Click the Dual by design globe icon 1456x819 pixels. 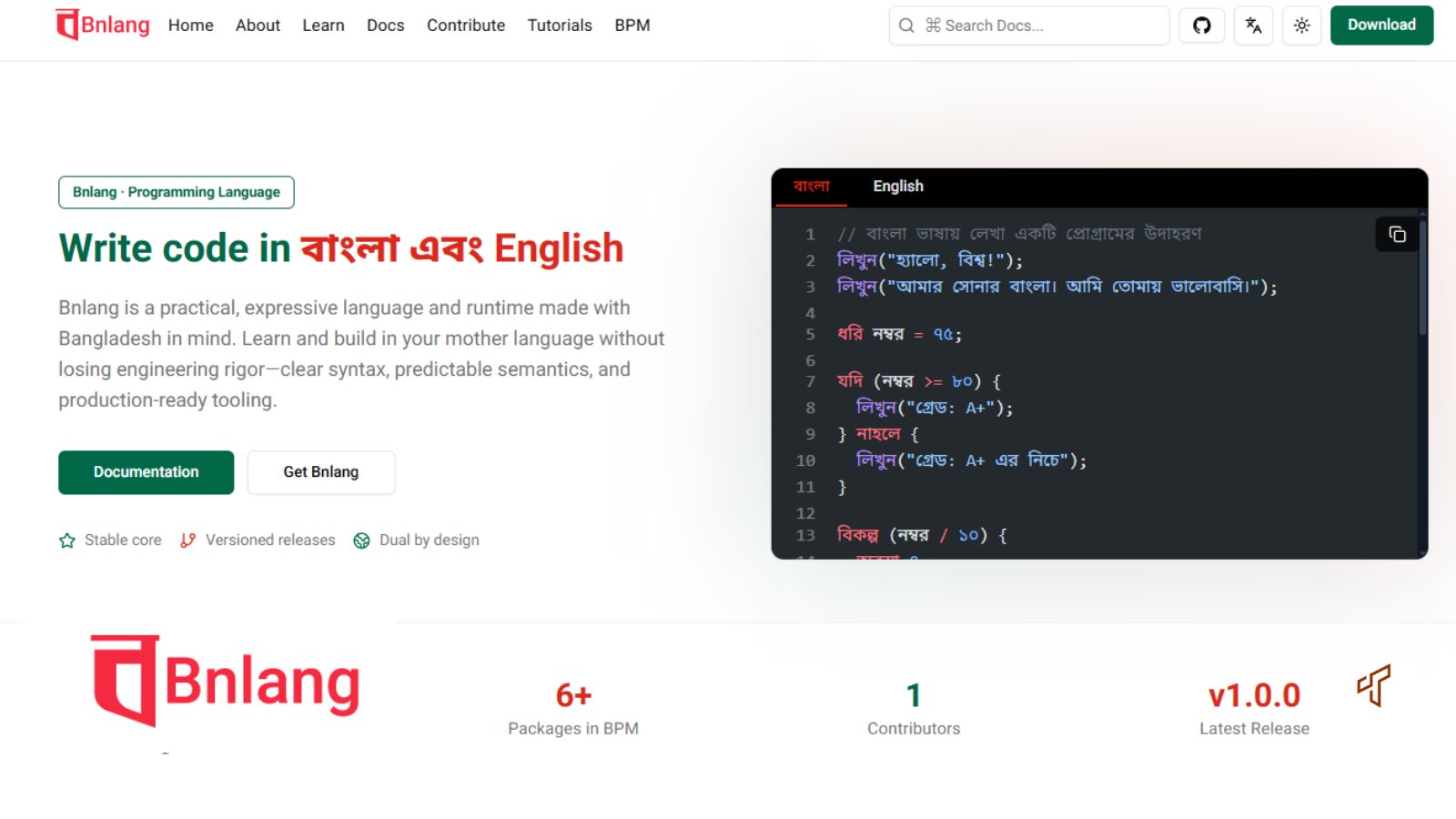point(362,540)
